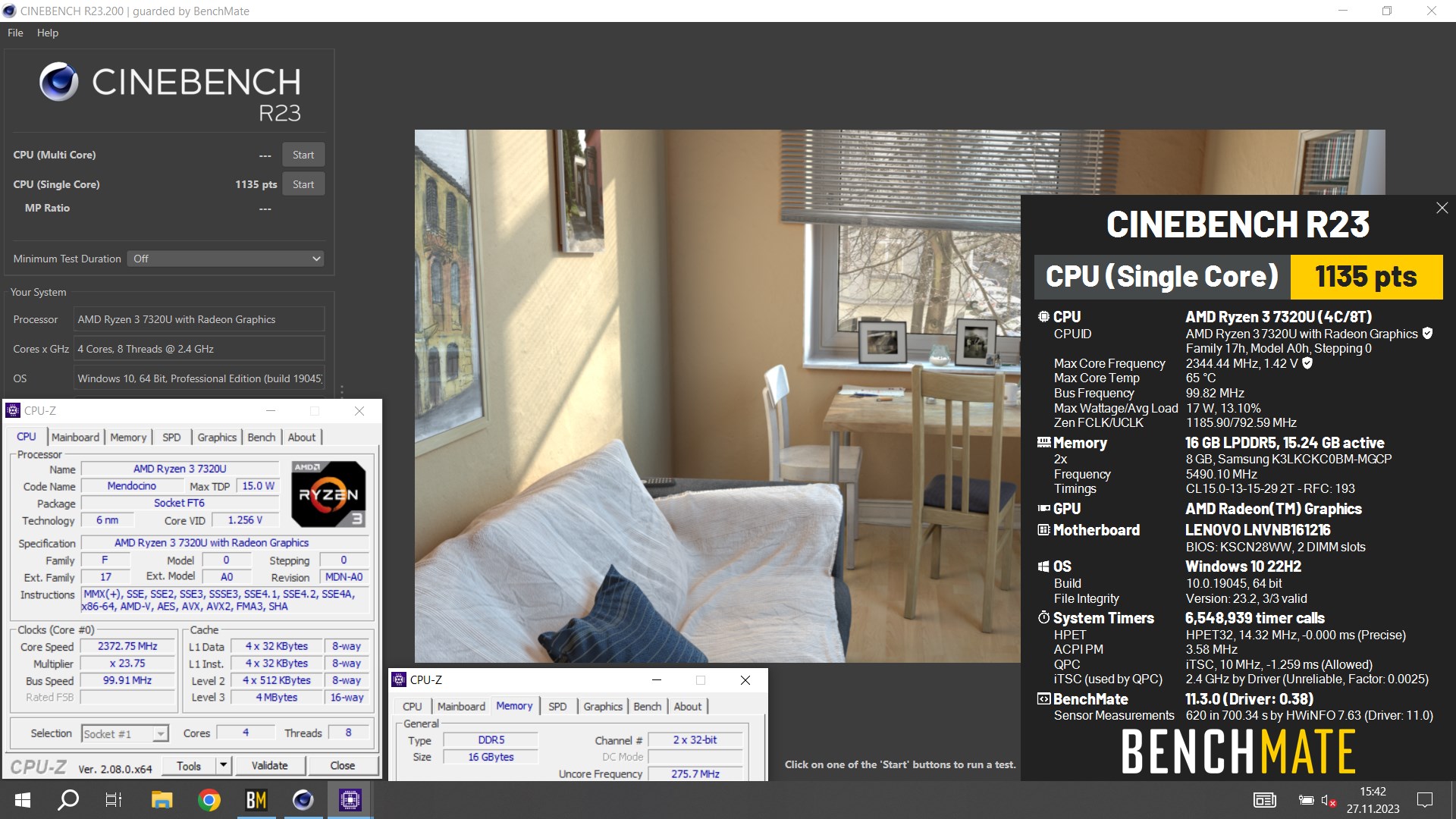
Task: Switch to Mainboard tab in top CPU-Z window
Action: coord(75,437)
